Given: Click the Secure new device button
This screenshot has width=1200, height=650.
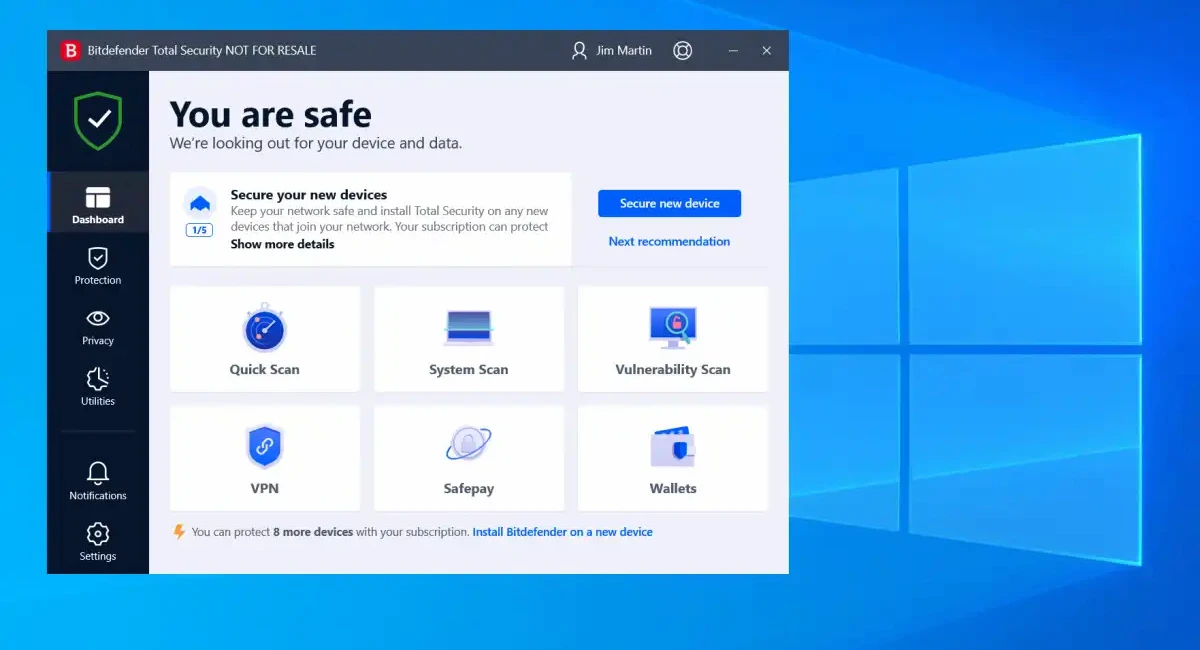Looking at the screenshot, I should point(669,203).
